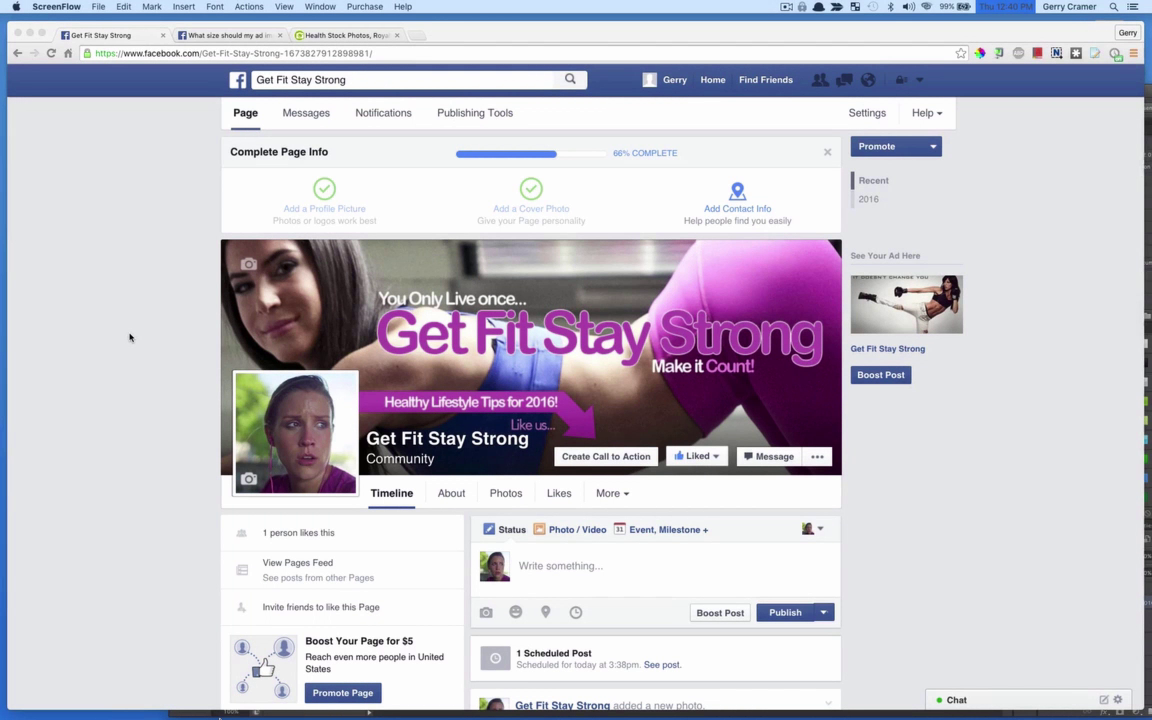
Task: Click the more options ellipsis button
Action: (817, 456)
